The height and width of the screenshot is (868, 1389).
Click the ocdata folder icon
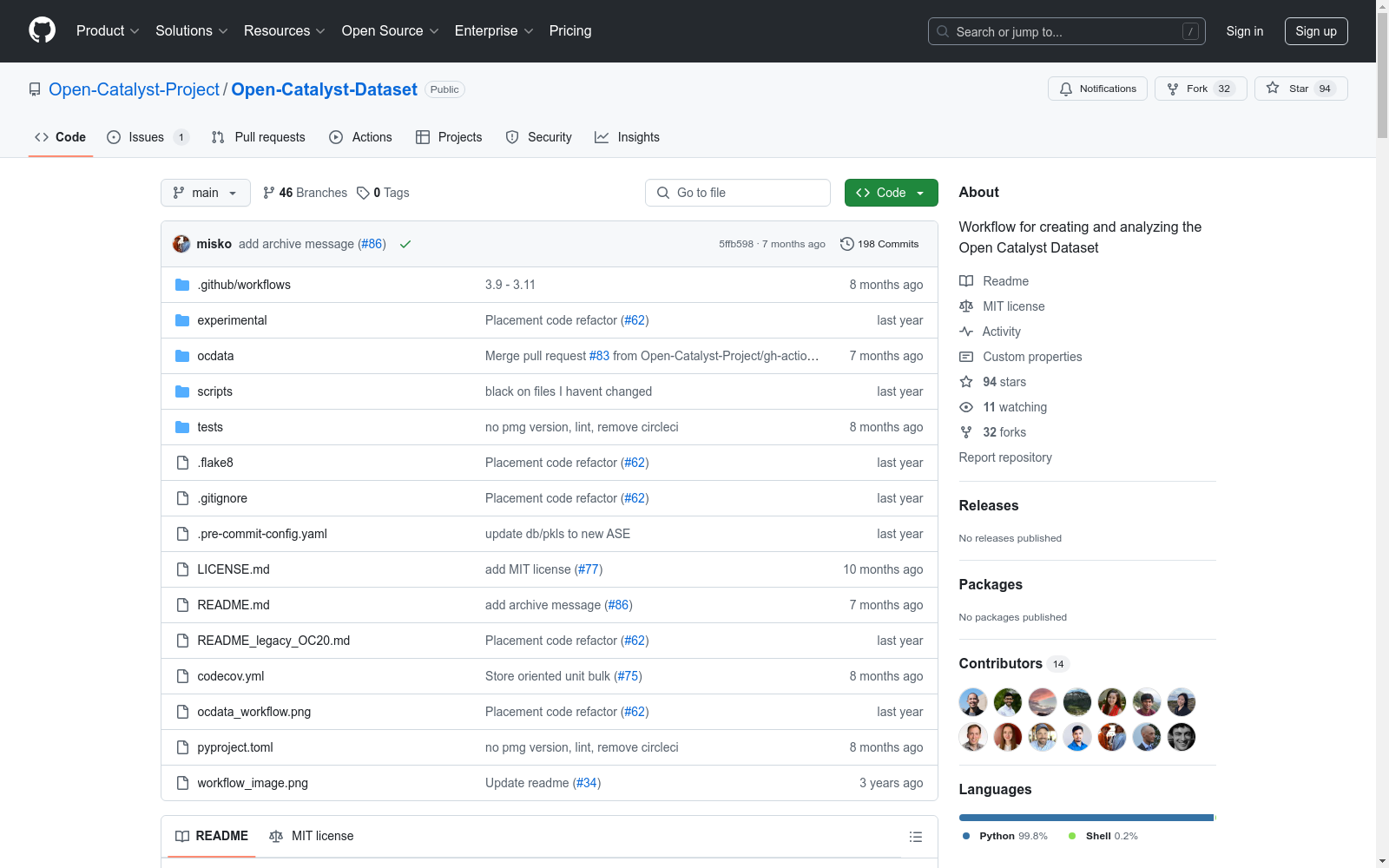point(182,356)
